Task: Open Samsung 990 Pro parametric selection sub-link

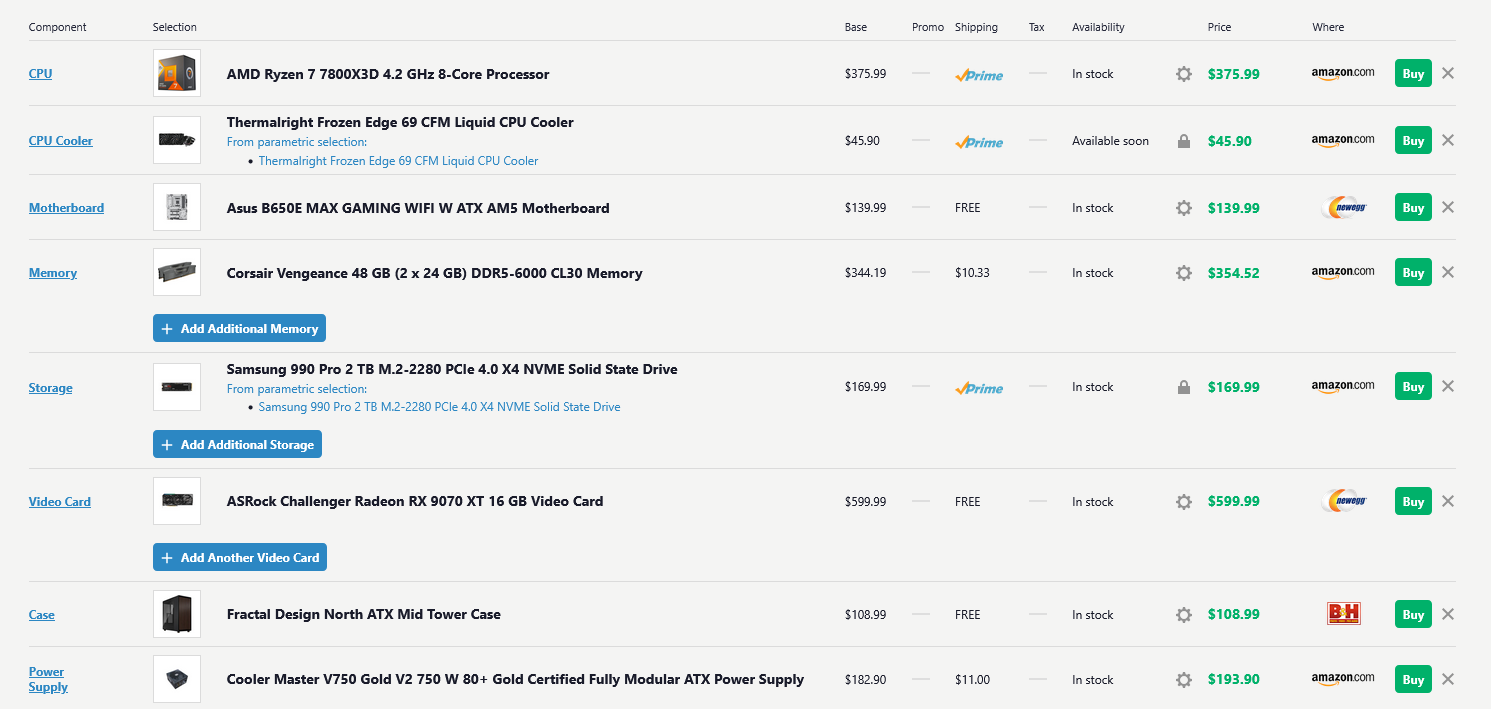Action: [439, 407]
